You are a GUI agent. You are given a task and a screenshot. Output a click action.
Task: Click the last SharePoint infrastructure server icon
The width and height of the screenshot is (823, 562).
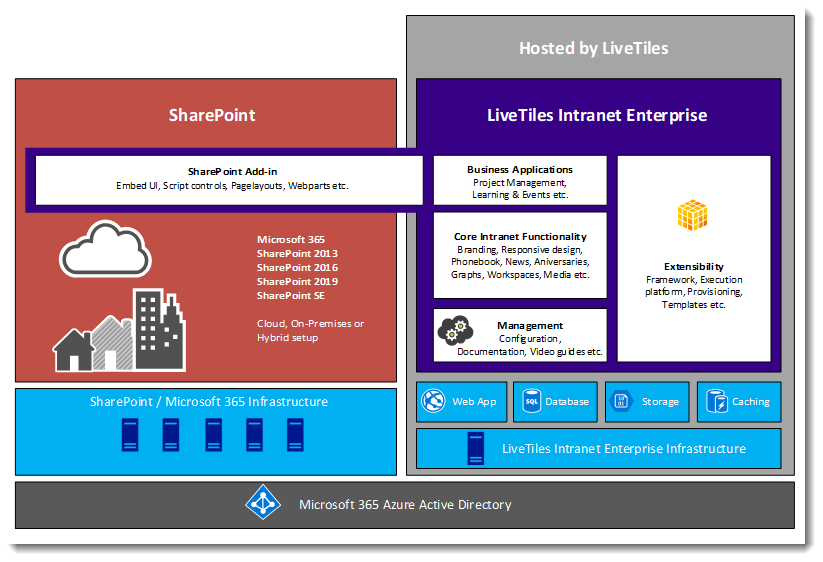pyautogui.click(x=296, y=434)
